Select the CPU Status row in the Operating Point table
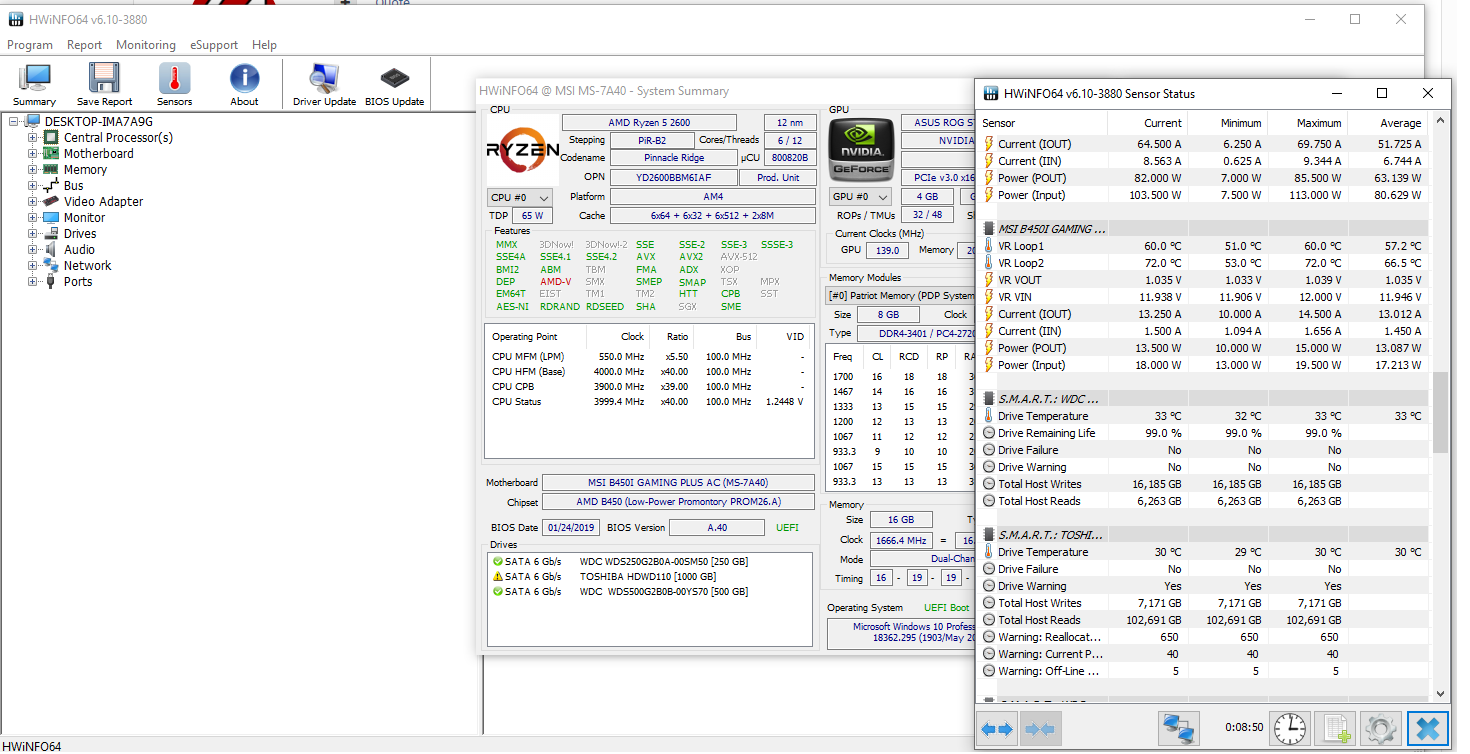This screenshot has height=754, width=1470. [x=648, y=402]
